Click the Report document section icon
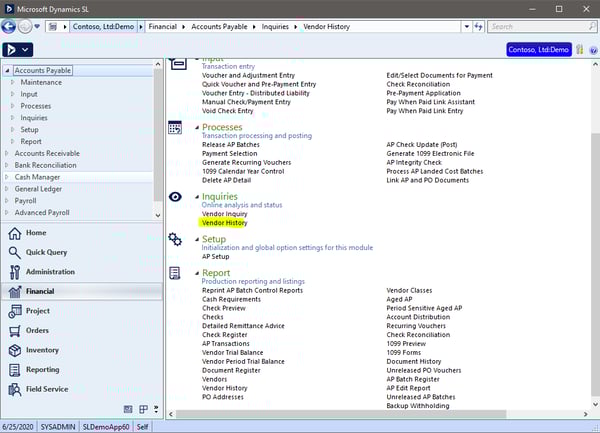 pyautogui.click(x=175, y=273)
